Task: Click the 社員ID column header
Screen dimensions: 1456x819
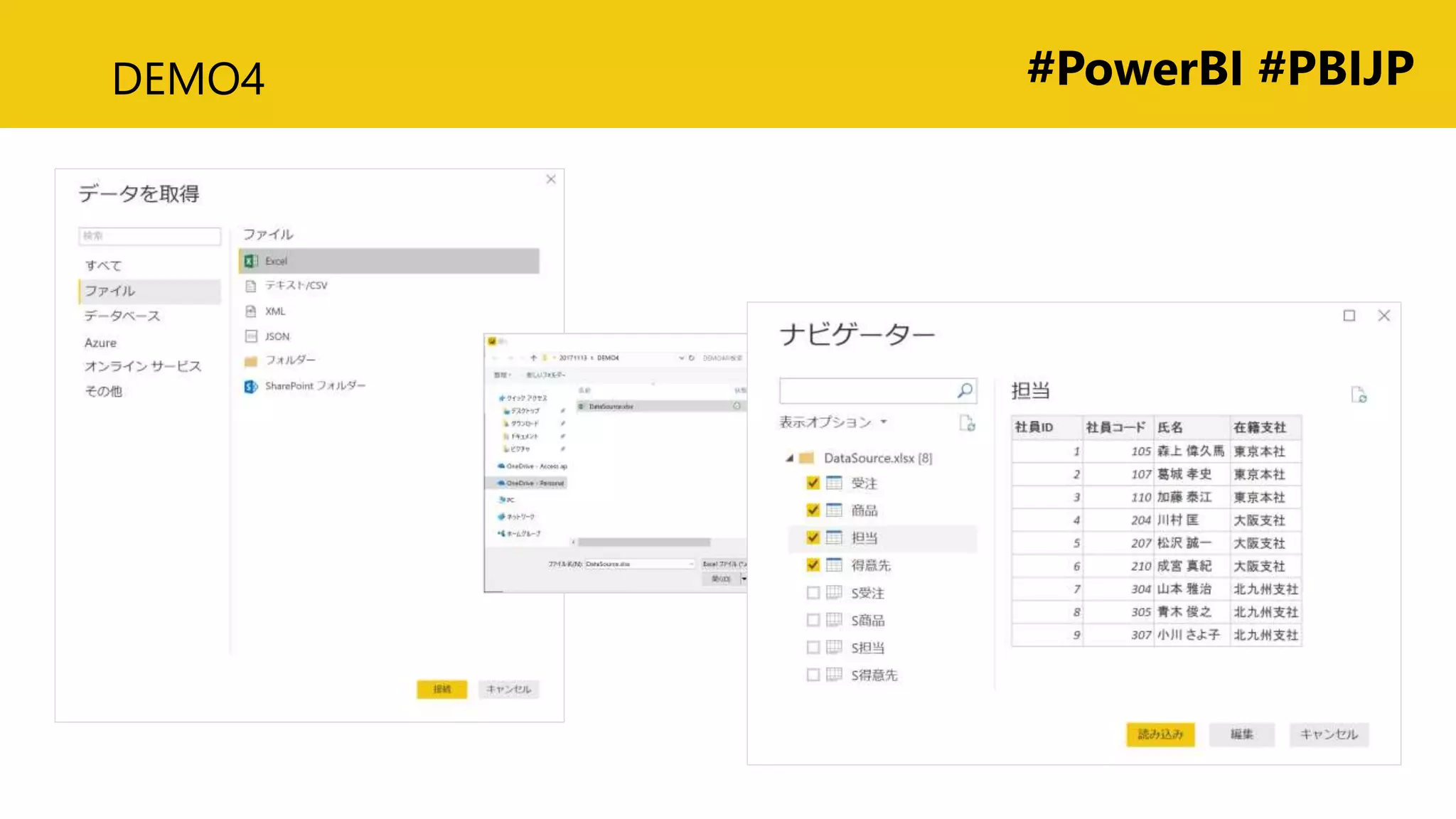Action: point(1046,427)
